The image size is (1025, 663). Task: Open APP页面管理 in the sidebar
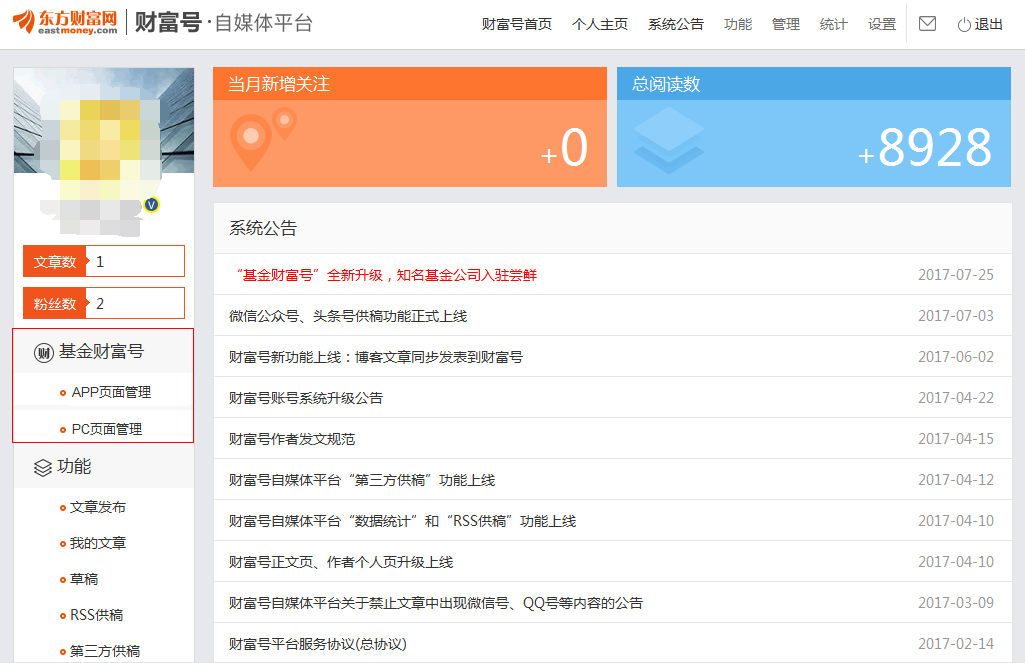coord(111,392)
